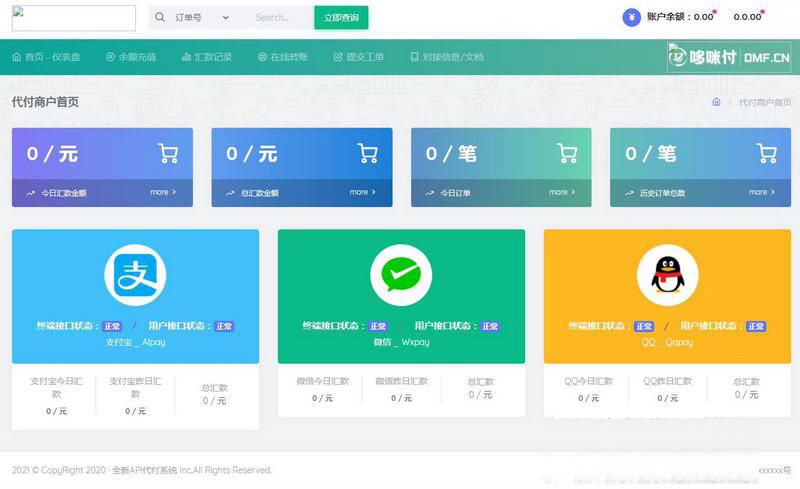The image size is (800, 489).
Task: Click the 支付宝今日汇款 value
Action: click(56, 411)
